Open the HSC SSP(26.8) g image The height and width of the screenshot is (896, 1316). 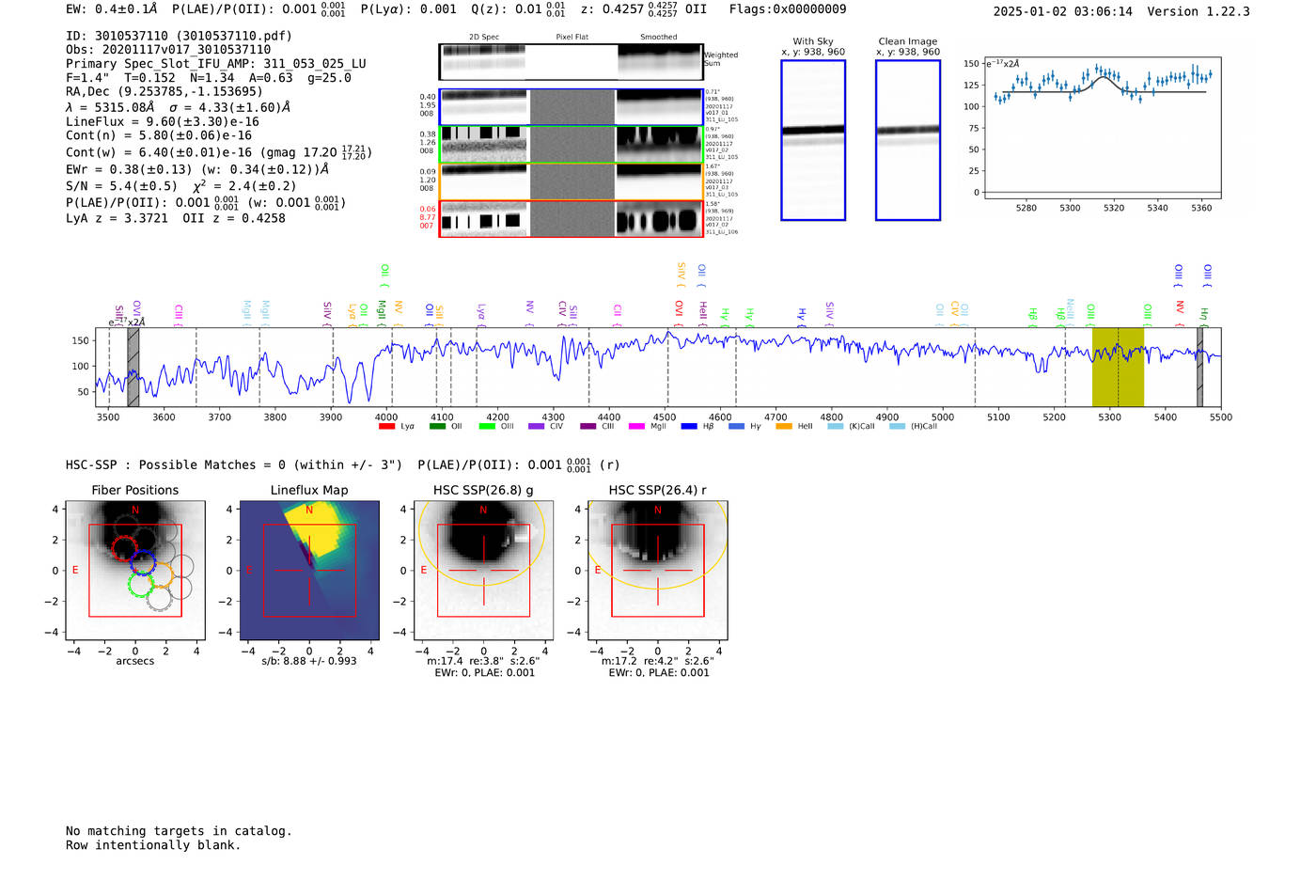483,571
